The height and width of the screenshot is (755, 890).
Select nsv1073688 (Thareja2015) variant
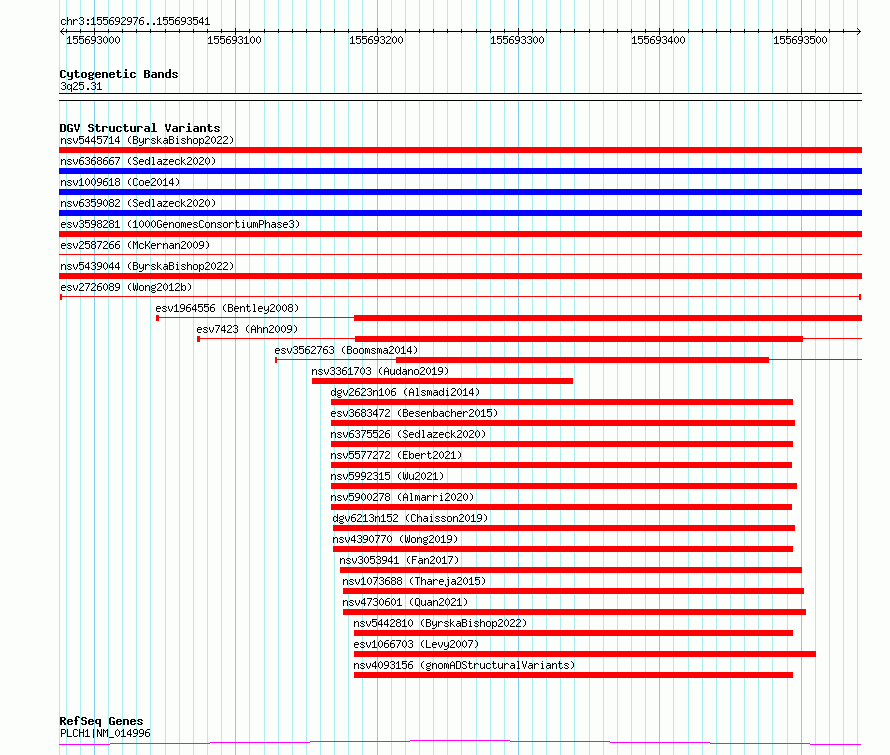point(414,581)
